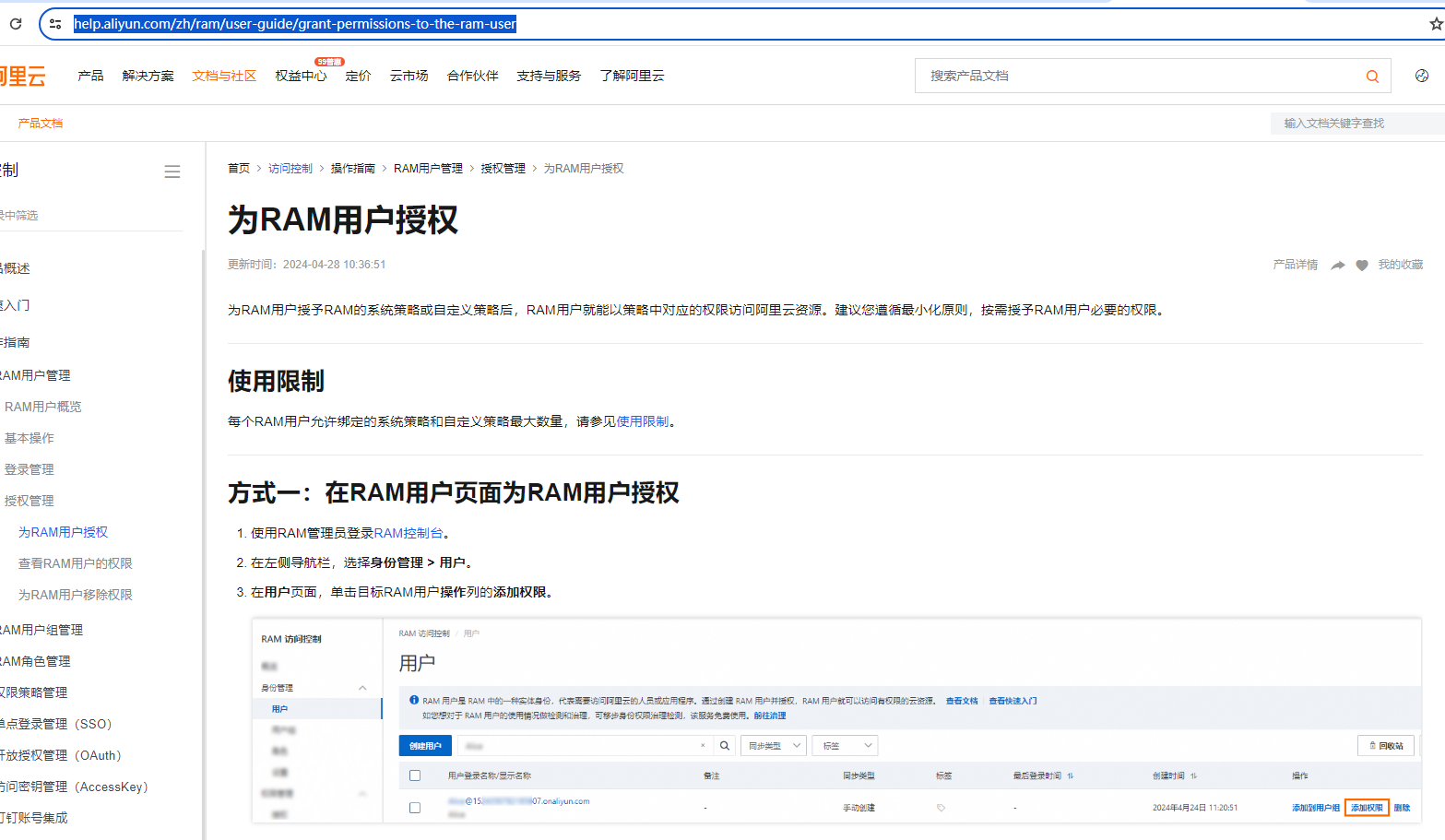The height and width of the screenshot is (840, 1445).
Task: Click the sidebar vertical scrollbar
Action: pyautogui.click(x=202, y=544)
